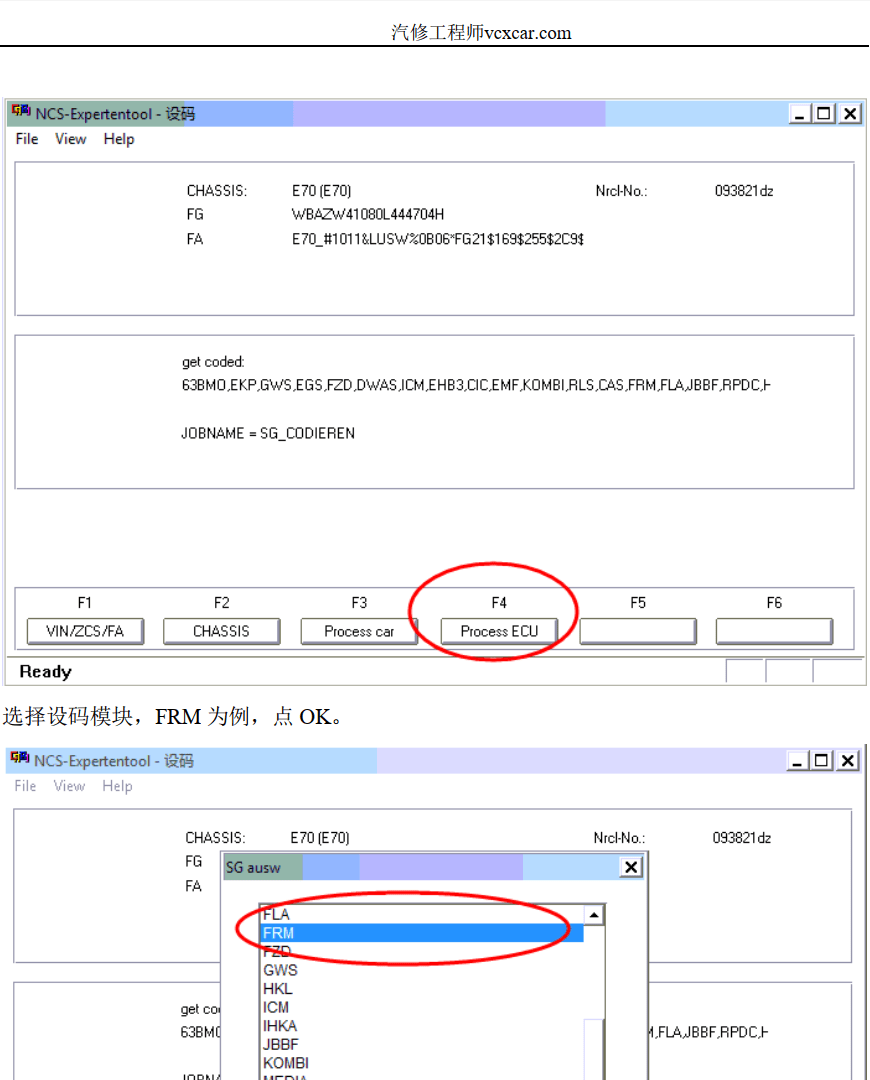Open the Help menu
This screenshot has height=1080, width=870.
[118, 139]
